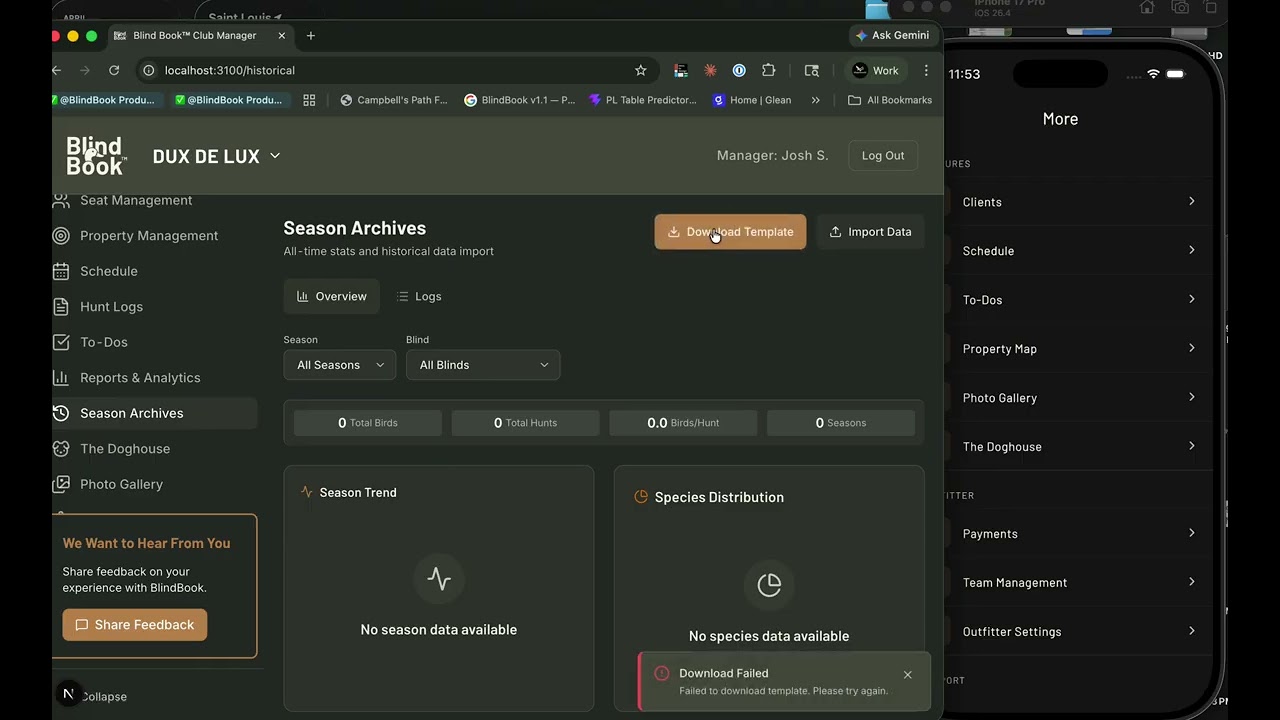Screen dimensions: 1280x720
Task: Click the Import Data upload icon
Action: (x=835, y=232)
